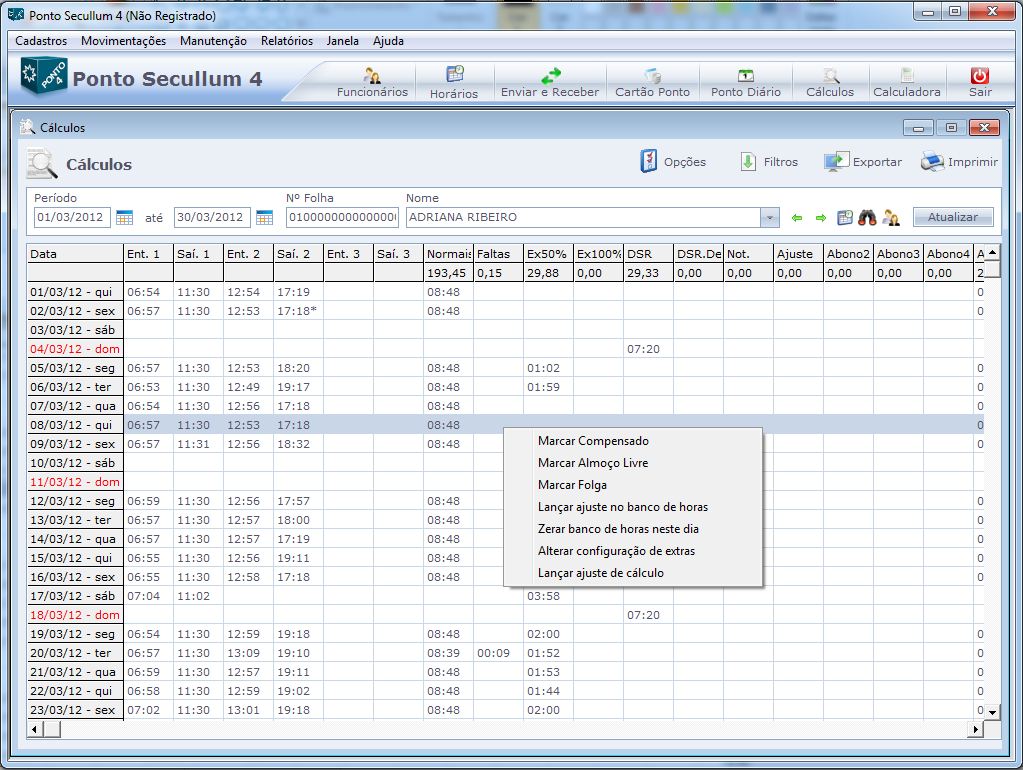This screenshot has height=770, width=1023.
Task: Click horizontal scrollbar left arrow
Action: tap(35, 729)
